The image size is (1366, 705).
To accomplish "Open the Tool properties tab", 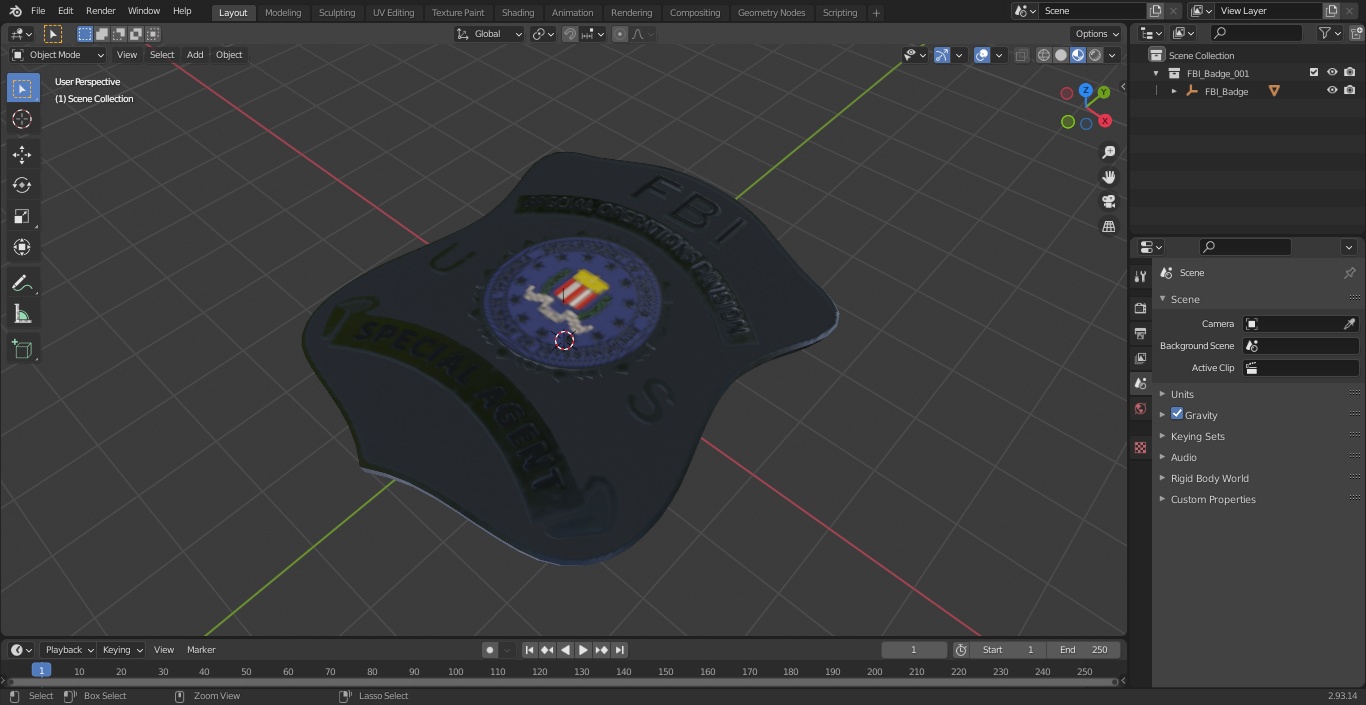I will pos(1140,276).
